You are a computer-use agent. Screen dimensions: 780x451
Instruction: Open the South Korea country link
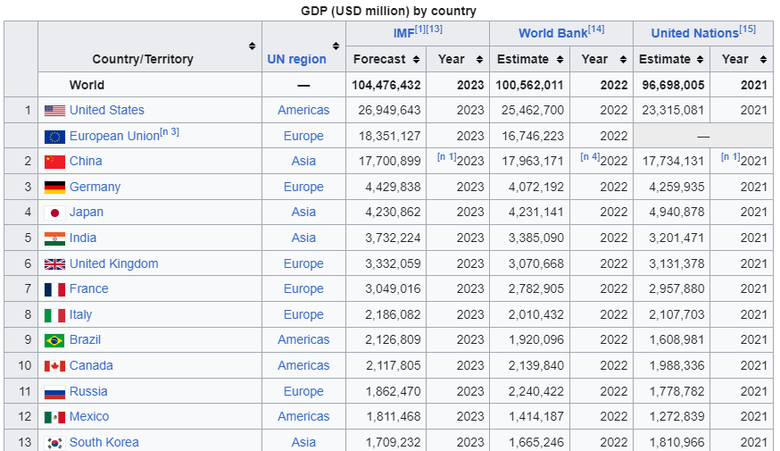tap(104, 443)
